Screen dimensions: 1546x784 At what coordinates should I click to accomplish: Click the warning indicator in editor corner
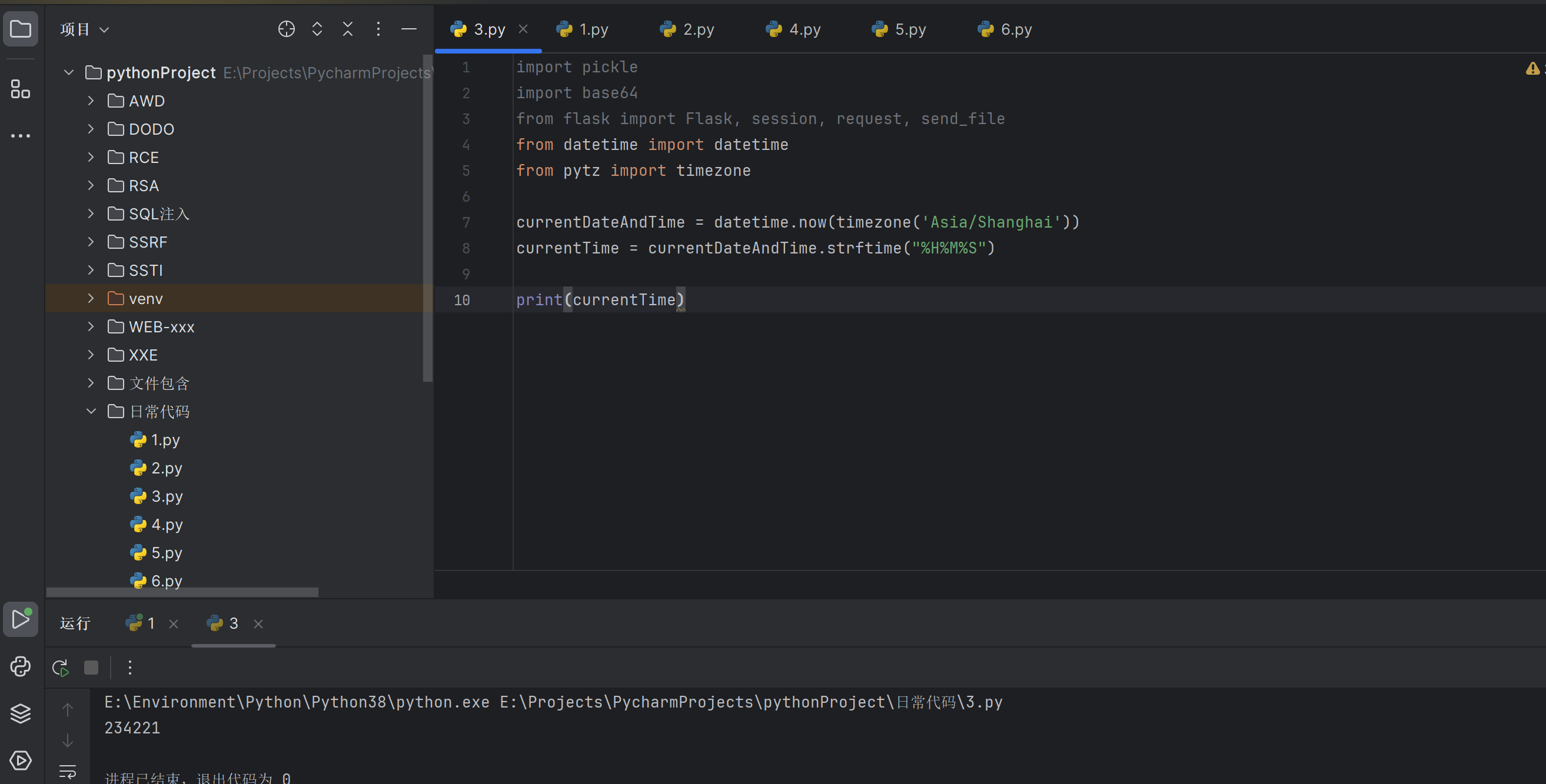pos(1532,68)
